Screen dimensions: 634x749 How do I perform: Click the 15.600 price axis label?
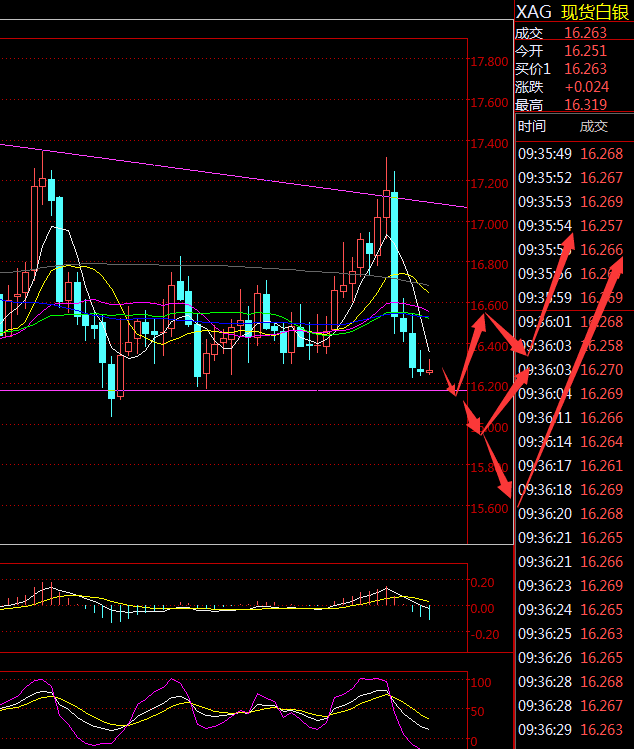(487, 509)
